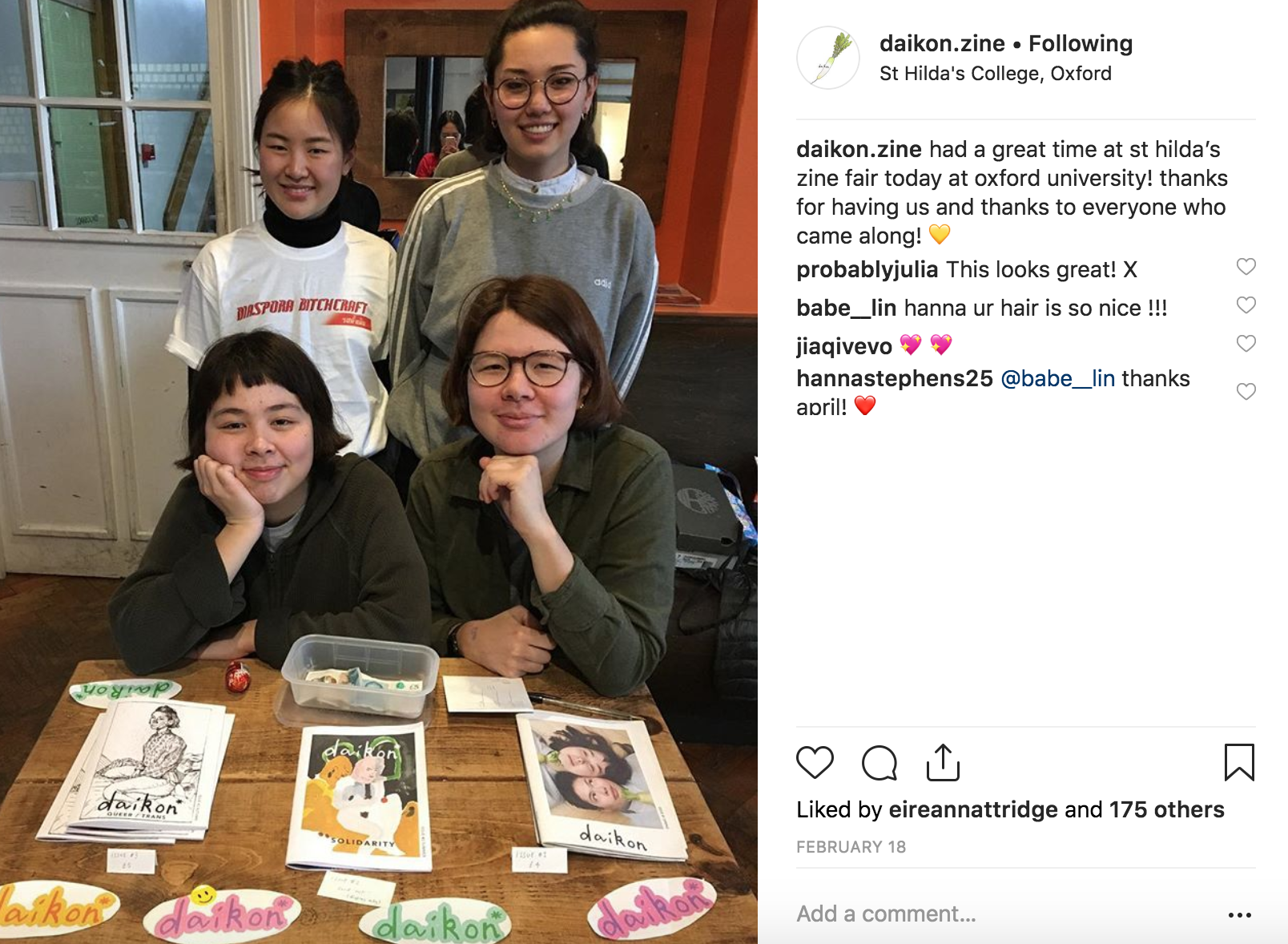Open comments via speech bubble icon
Screen dimensions: 1288x944
coord(879,762)
